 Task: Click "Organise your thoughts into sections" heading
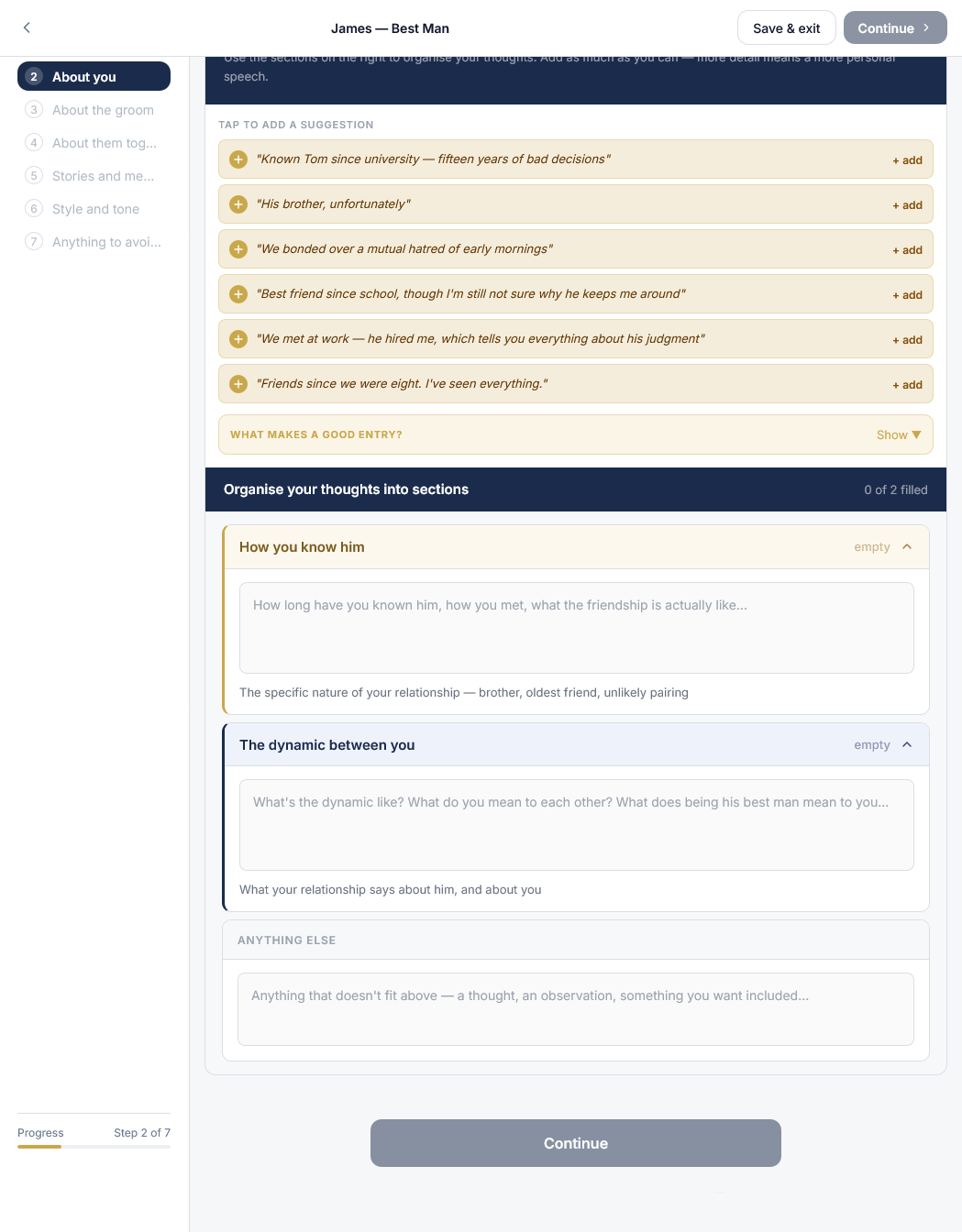[x=346, y=489]
